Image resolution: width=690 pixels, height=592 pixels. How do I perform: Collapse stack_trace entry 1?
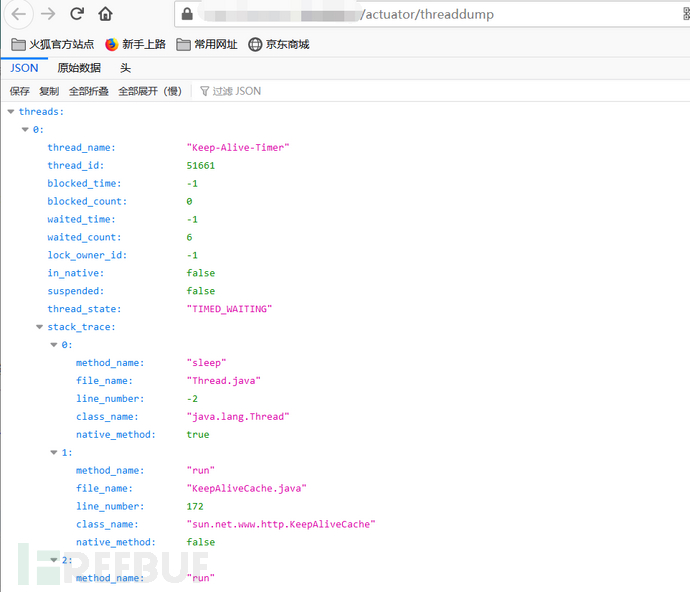[54, 452]
